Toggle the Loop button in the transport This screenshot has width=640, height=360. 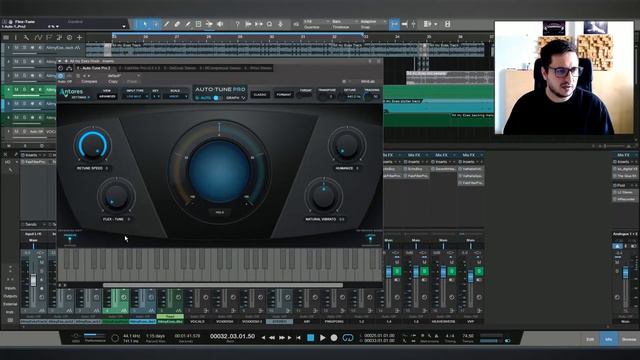[x=348, y=338]
